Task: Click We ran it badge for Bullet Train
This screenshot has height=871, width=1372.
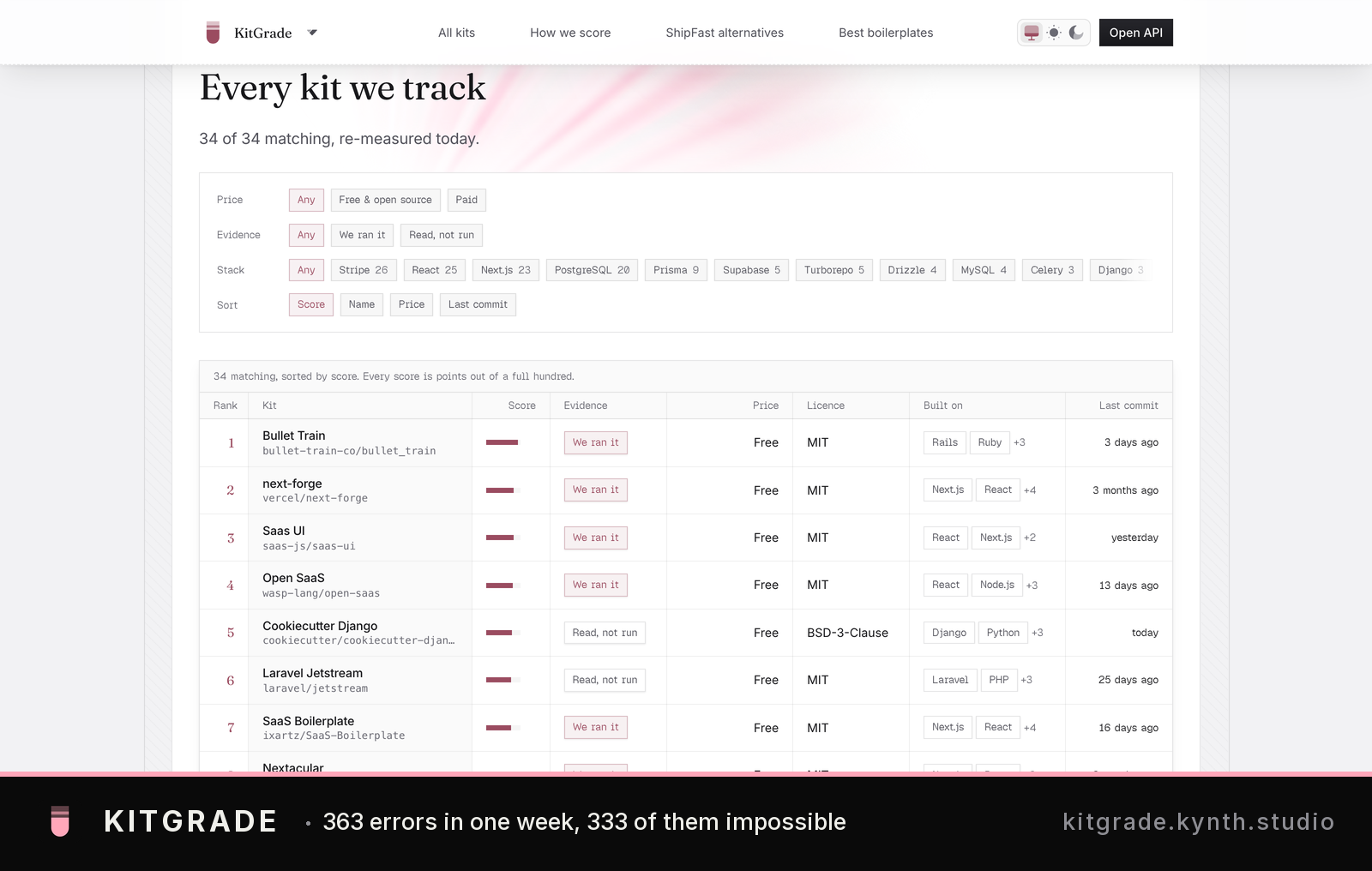Action: coord(596,442)
